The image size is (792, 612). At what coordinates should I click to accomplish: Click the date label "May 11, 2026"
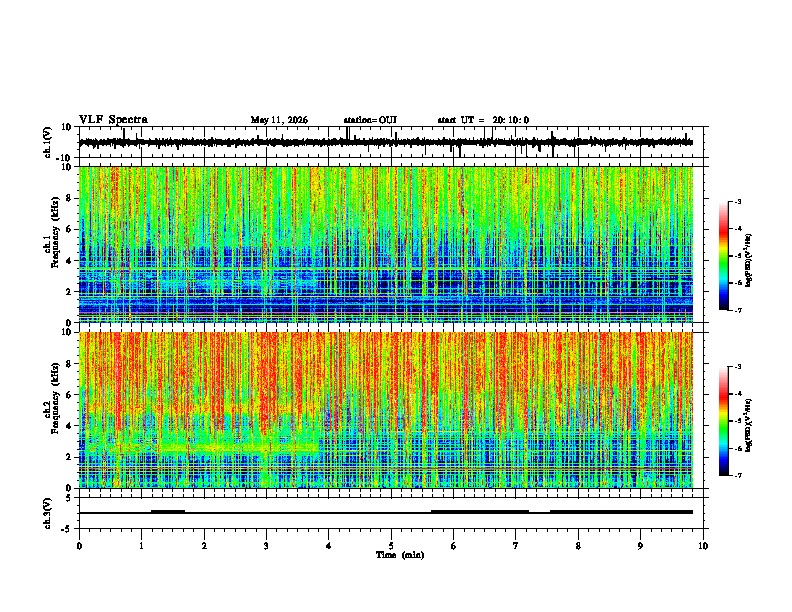click(279, 120)
